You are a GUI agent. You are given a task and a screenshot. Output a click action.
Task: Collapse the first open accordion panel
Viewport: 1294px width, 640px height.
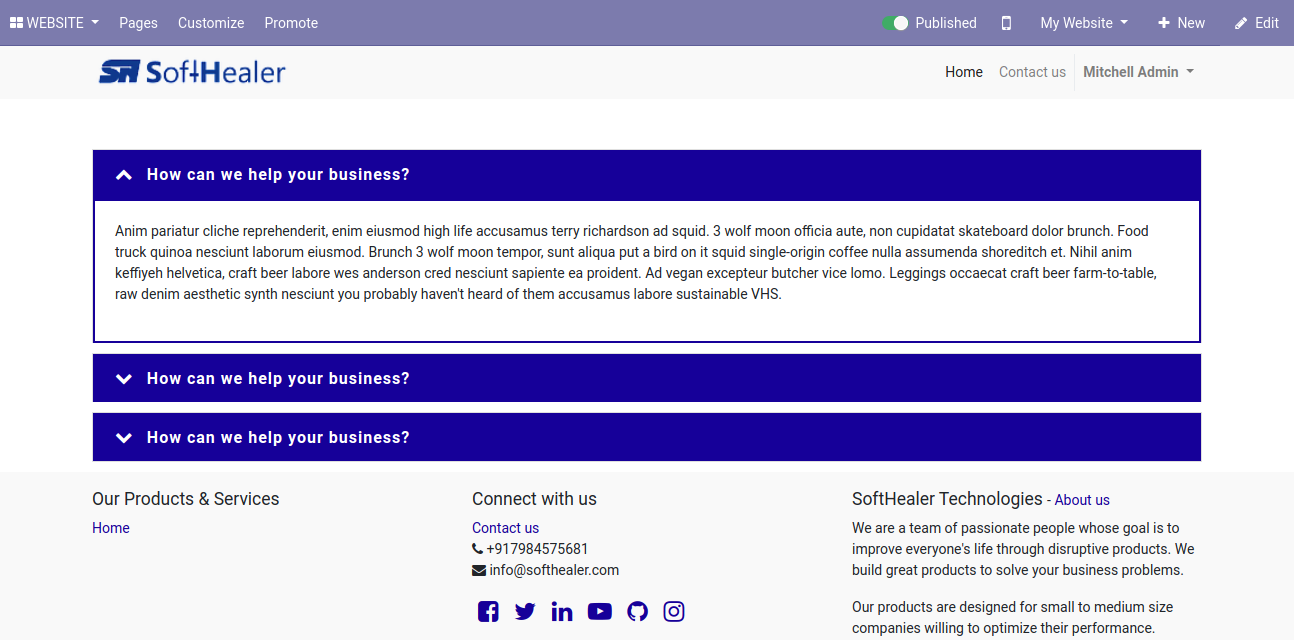click(646, 175)
